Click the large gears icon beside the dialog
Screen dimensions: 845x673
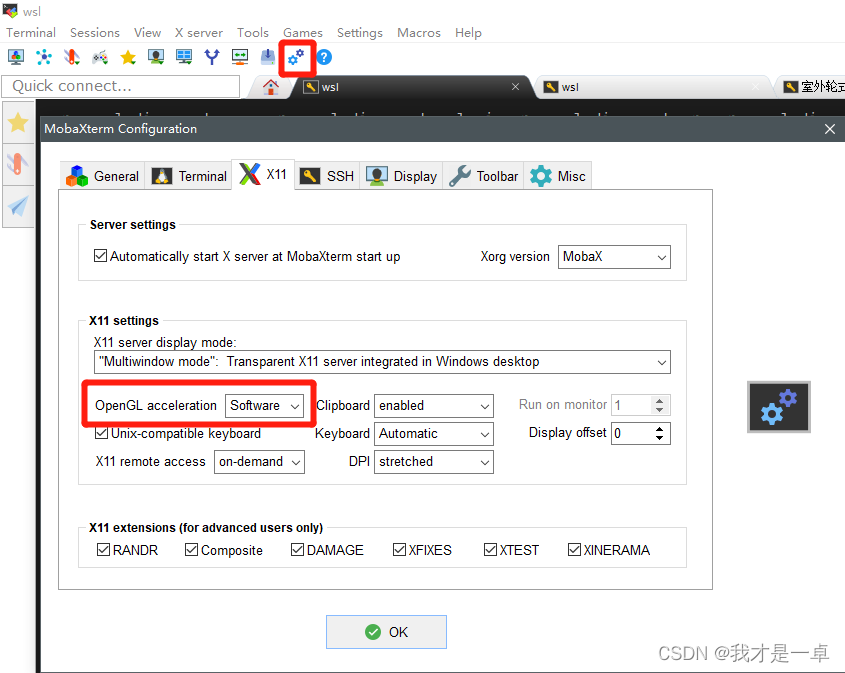779,407
